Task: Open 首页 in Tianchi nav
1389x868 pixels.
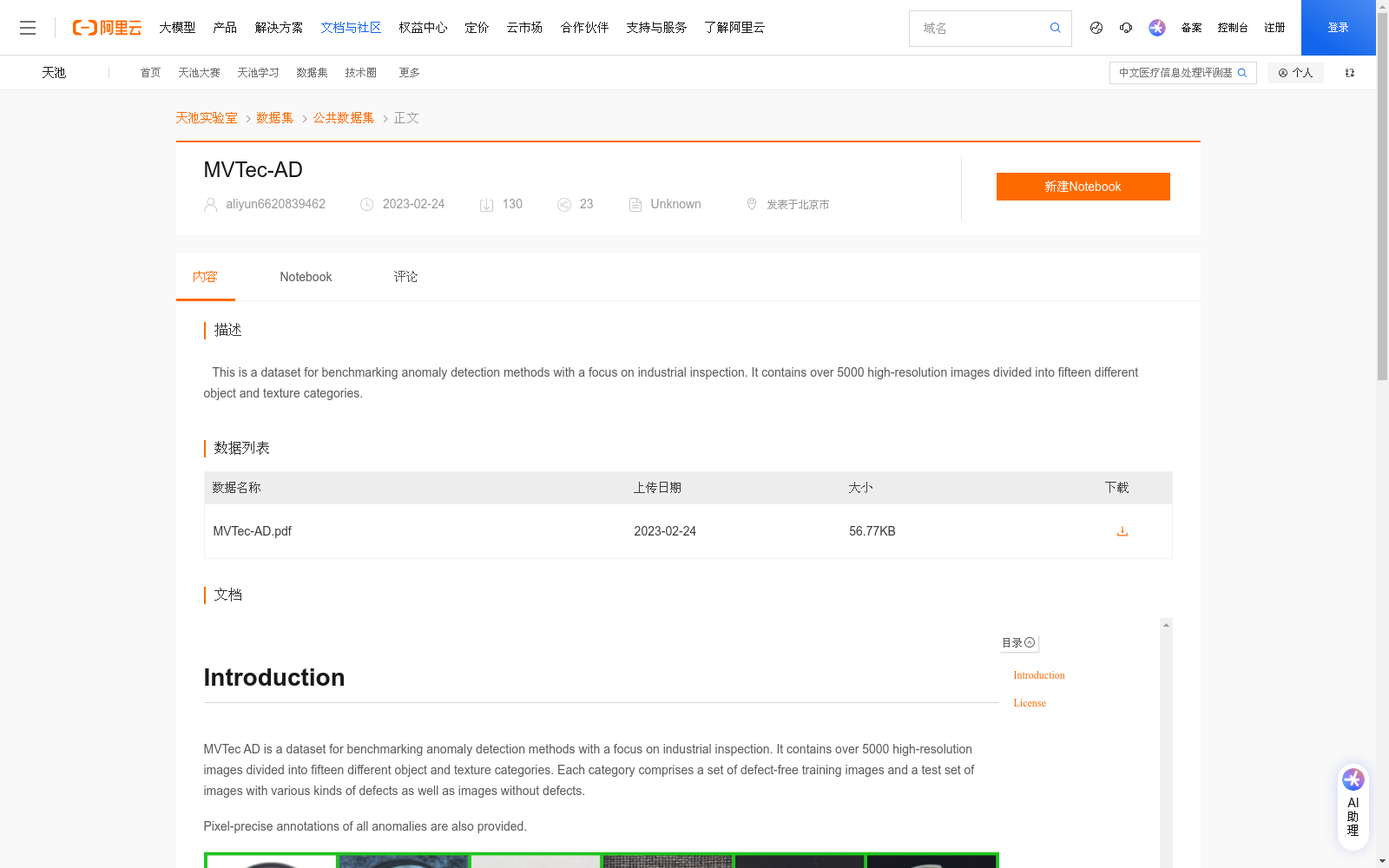Action: [150, 73]
